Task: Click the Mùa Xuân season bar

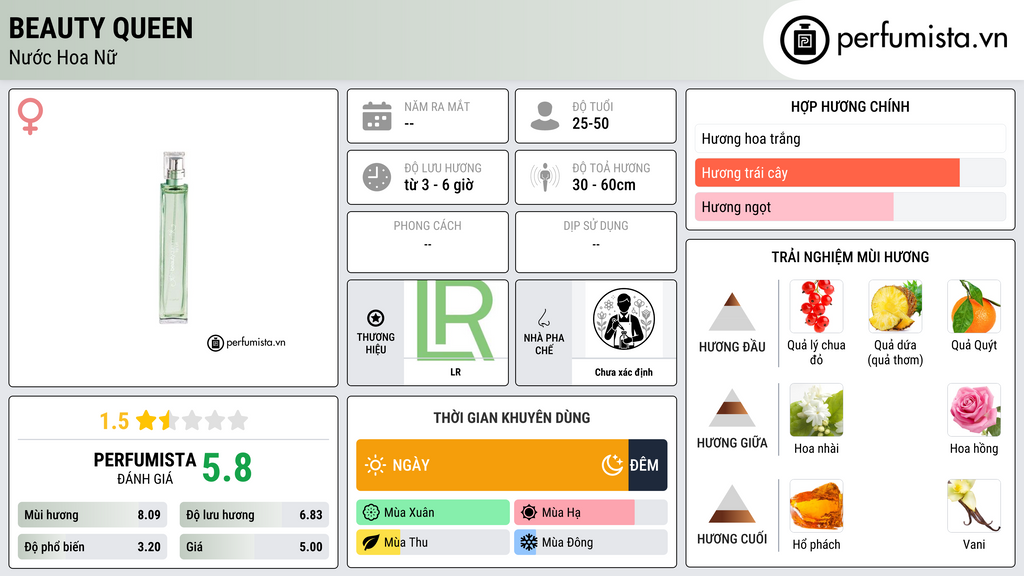Action: click(x=433, y=512)
